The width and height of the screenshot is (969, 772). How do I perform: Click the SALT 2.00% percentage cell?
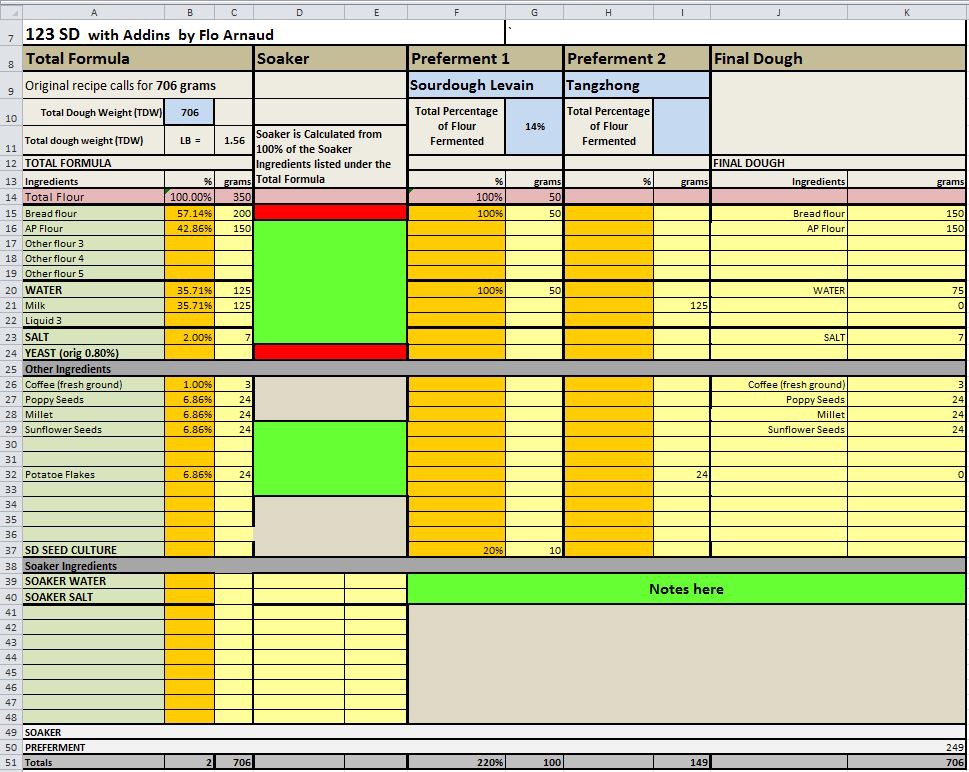pos(189,337)
